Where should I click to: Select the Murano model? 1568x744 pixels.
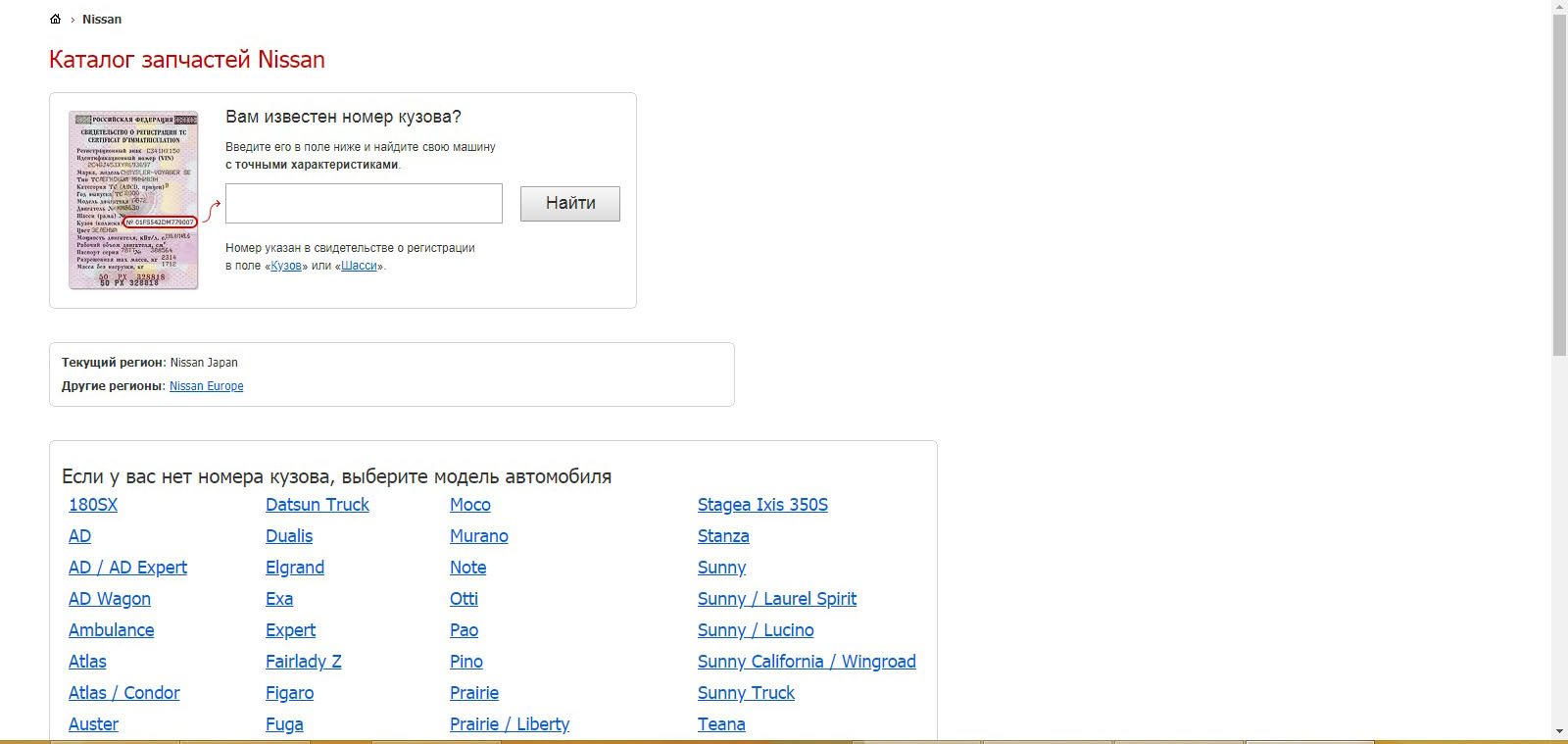[x=479, y=536]
